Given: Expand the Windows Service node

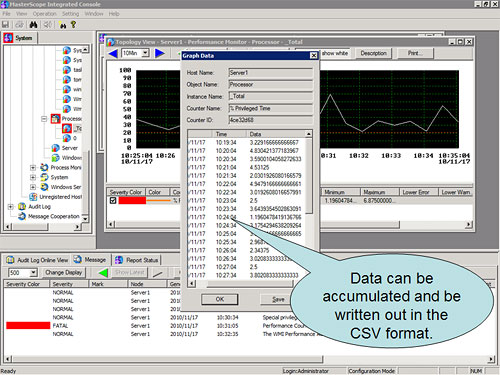Looking at the screenshot, I should [33, 187].
